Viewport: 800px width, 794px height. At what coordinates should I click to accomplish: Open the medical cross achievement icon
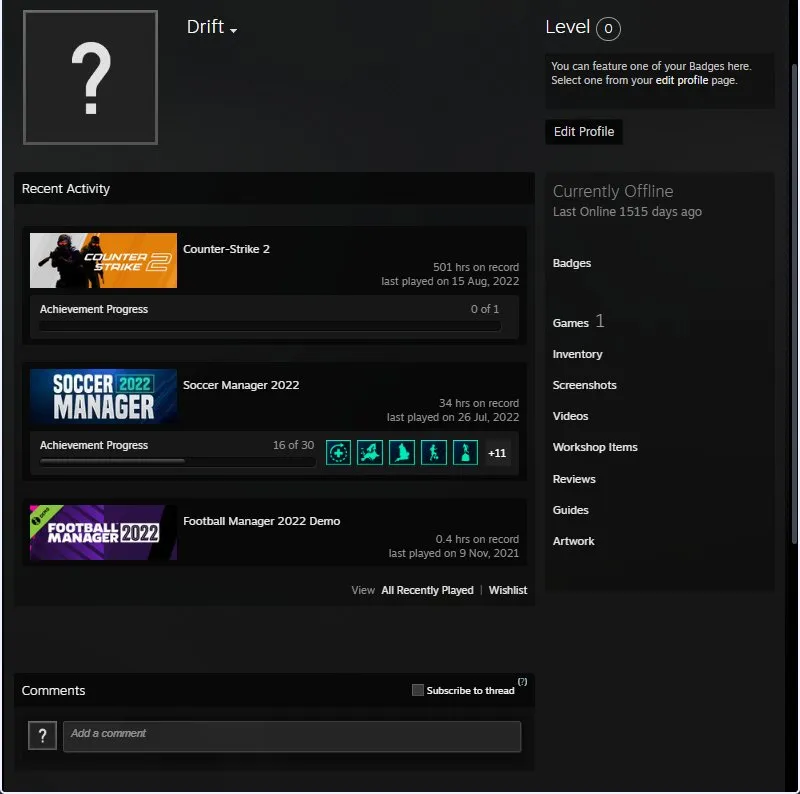click(338, 453)
